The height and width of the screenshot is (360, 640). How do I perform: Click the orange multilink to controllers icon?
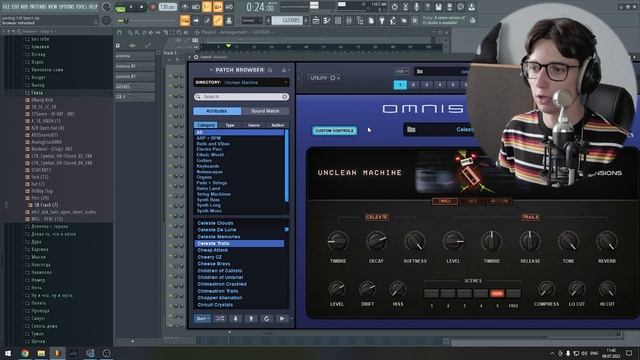coord(218,20)
